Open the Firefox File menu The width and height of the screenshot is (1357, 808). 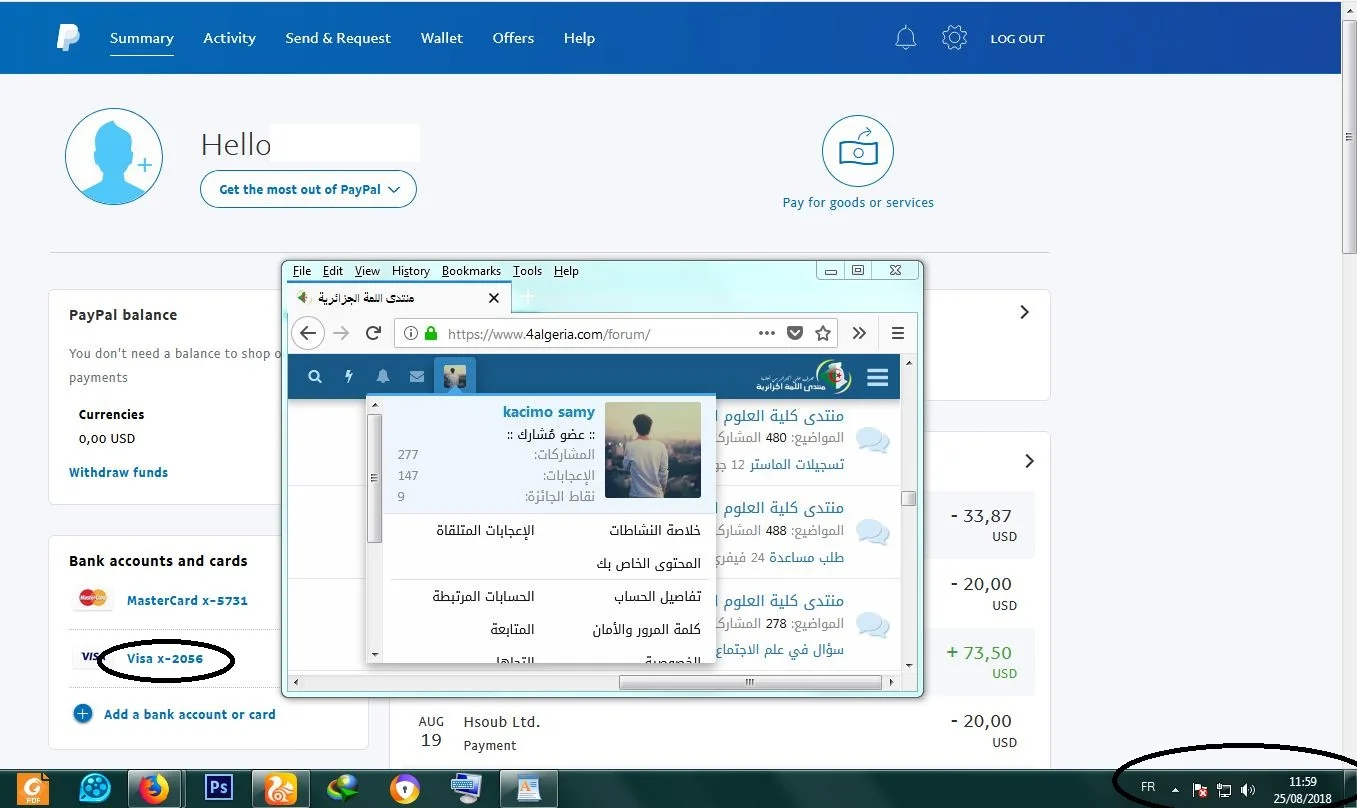coord(302,271)
